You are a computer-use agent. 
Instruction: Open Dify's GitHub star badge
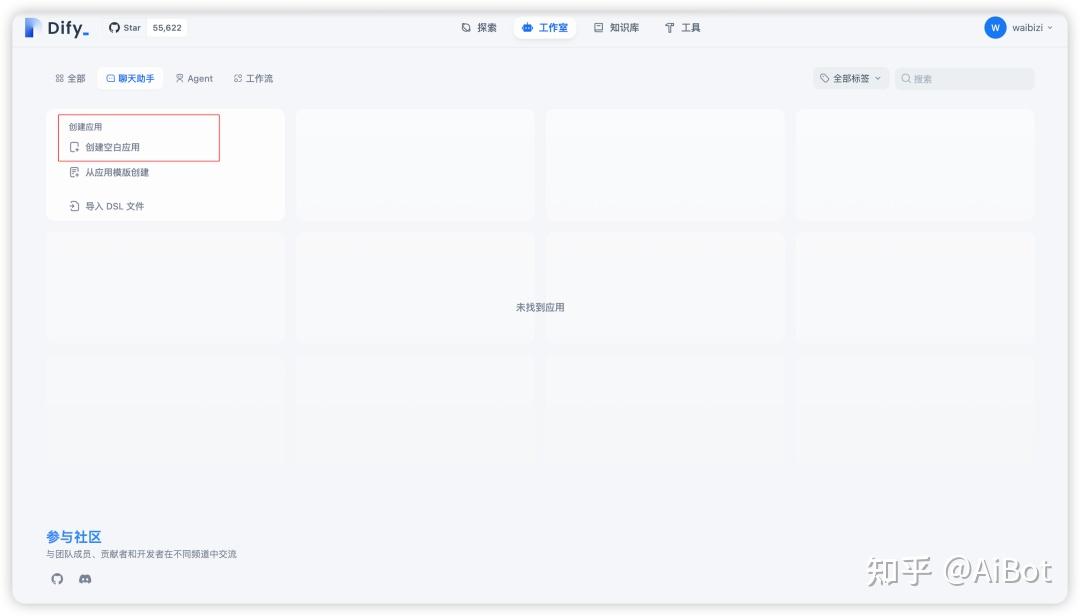147,27
